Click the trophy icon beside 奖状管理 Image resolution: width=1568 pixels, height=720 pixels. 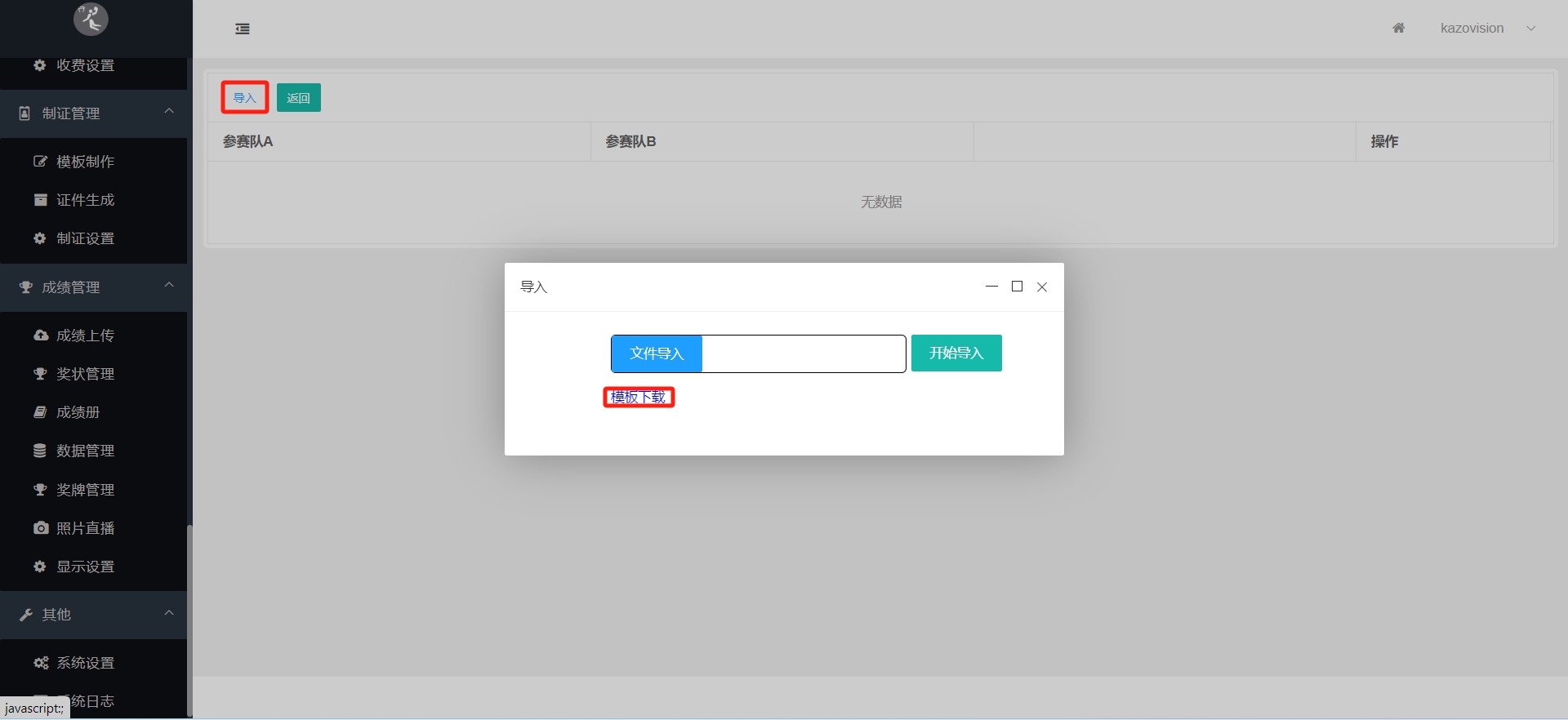click(x=40, y=374)
